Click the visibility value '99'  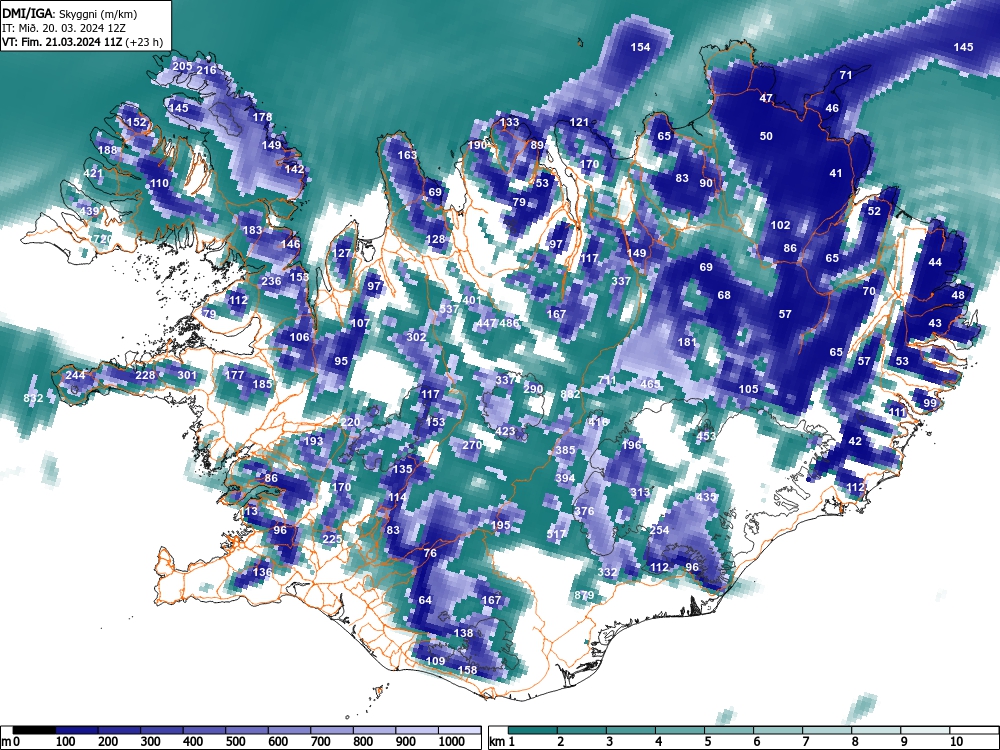pos(930,403)
